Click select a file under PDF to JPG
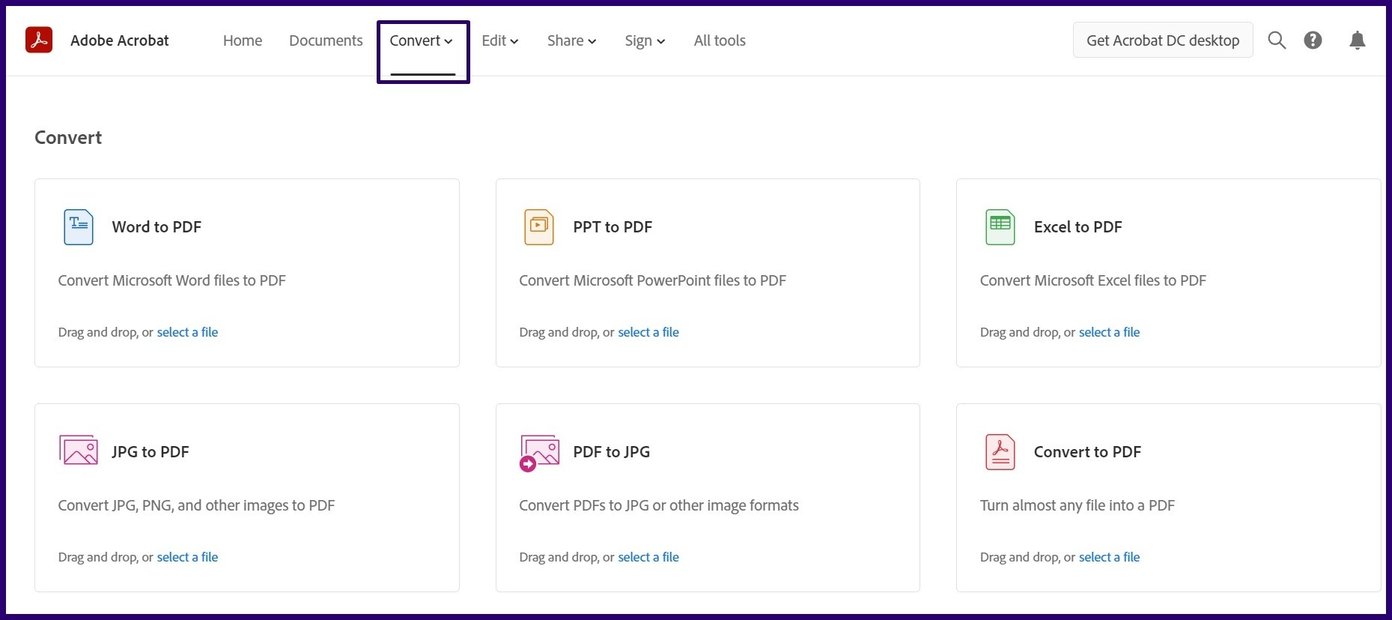 [648, 557]
